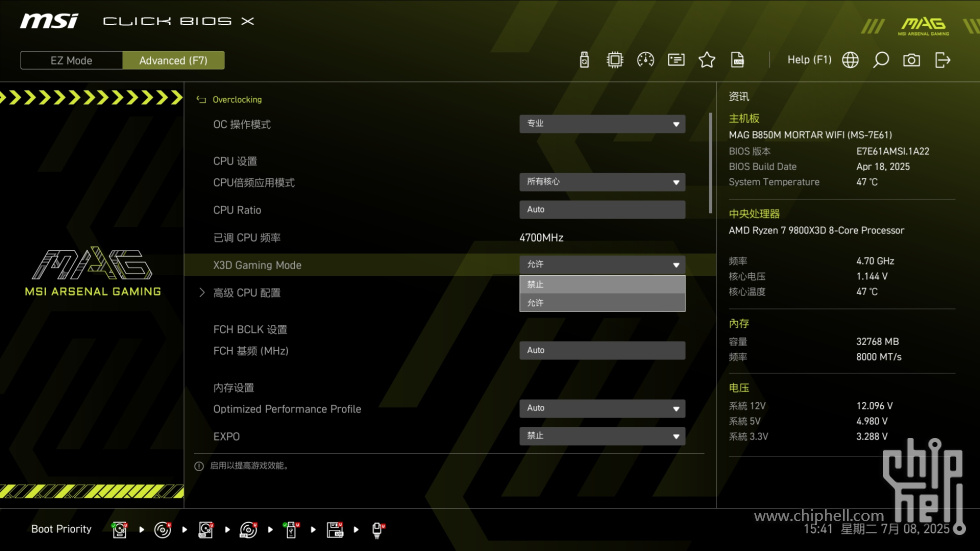Click the 核心电压 1.144 V value
The height and width of the screenshot is (551, 980).
[872, 276]
